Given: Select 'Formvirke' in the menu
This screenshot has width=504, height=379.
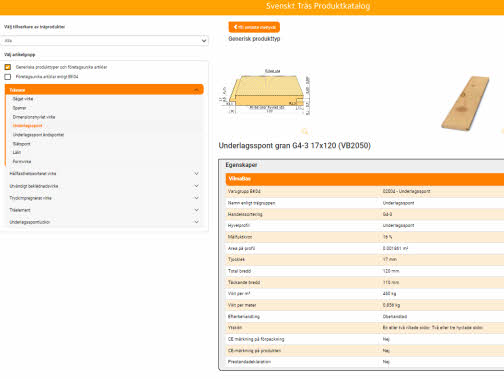Looking at the screenshot, I should click(22, 161).
